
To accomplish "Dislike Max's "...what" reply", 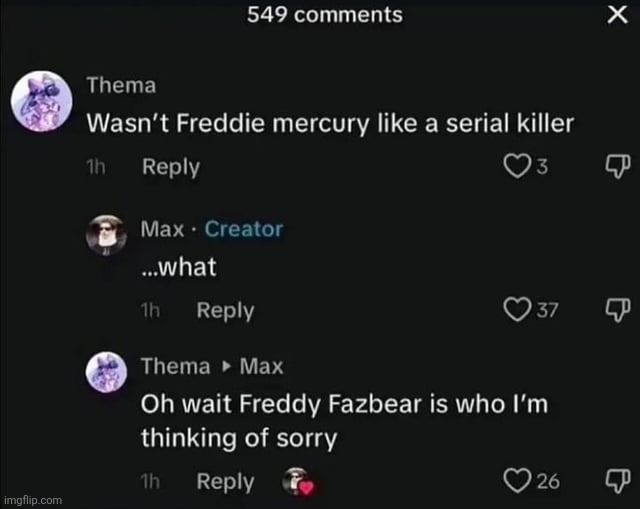I will point(617,311).
